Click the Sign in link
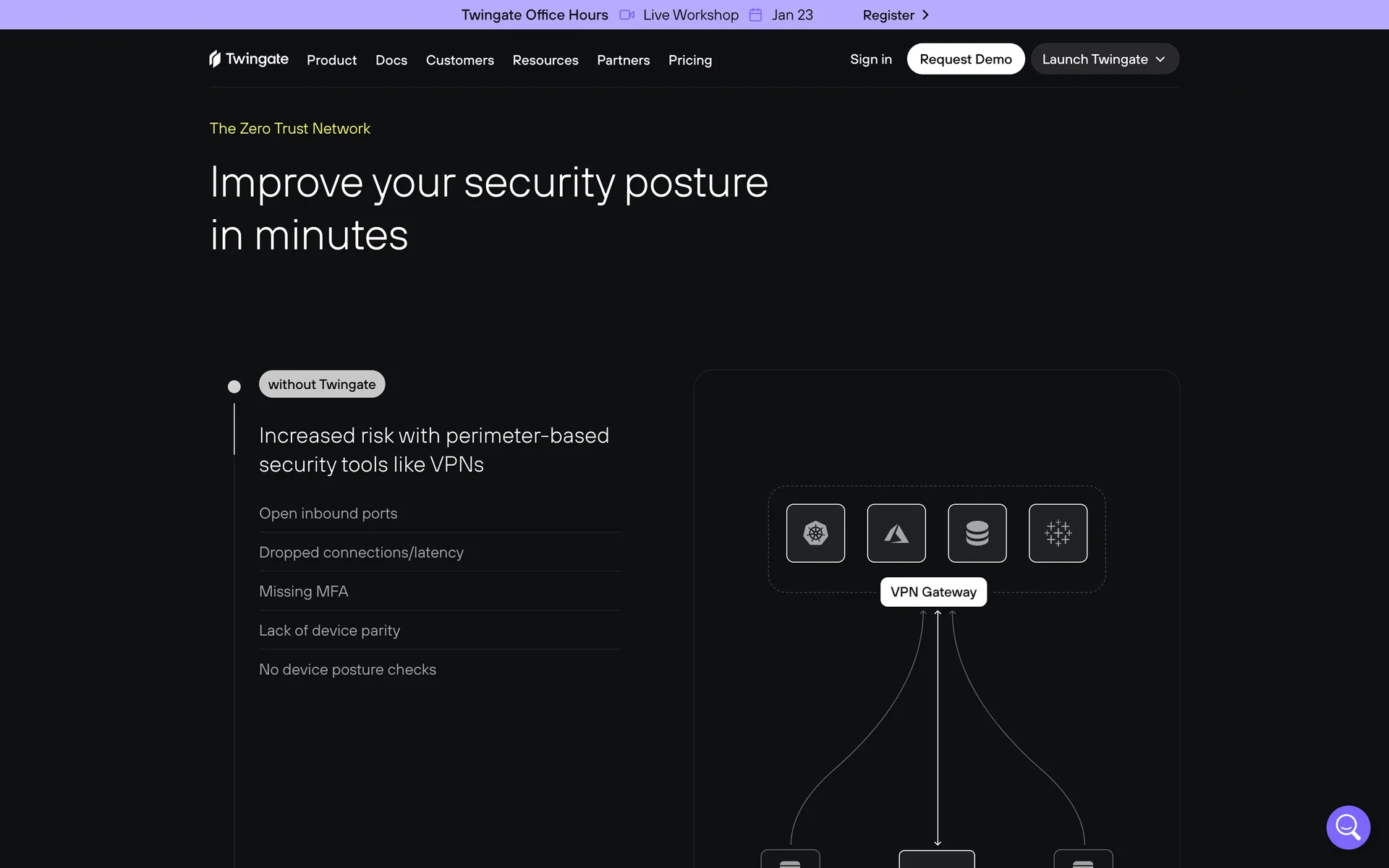 [x=870, y=59]
